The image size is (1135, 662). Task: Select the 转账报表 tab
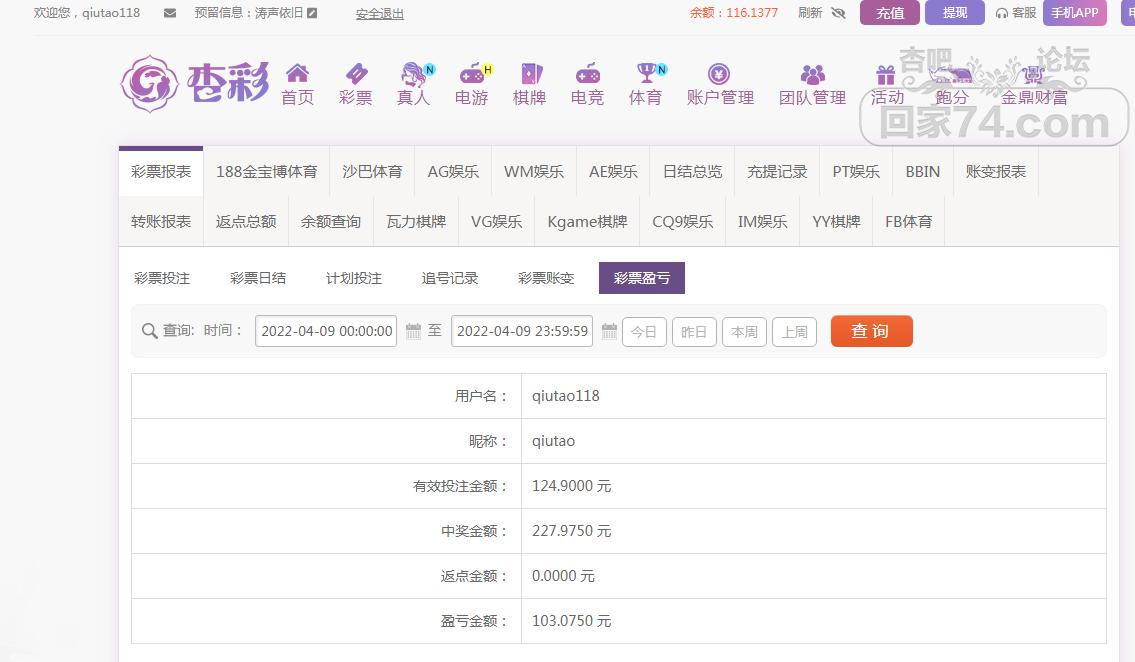(161, 221)
